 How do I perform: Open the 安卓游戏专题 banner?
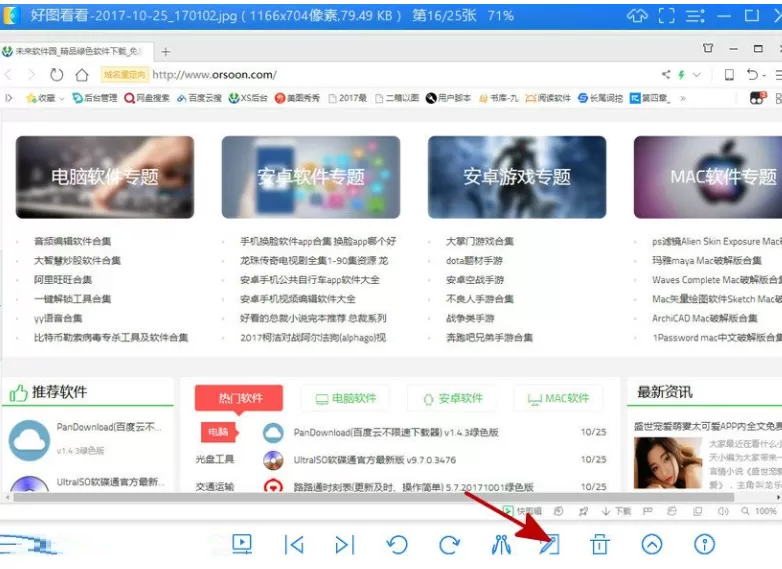[517, 177]
